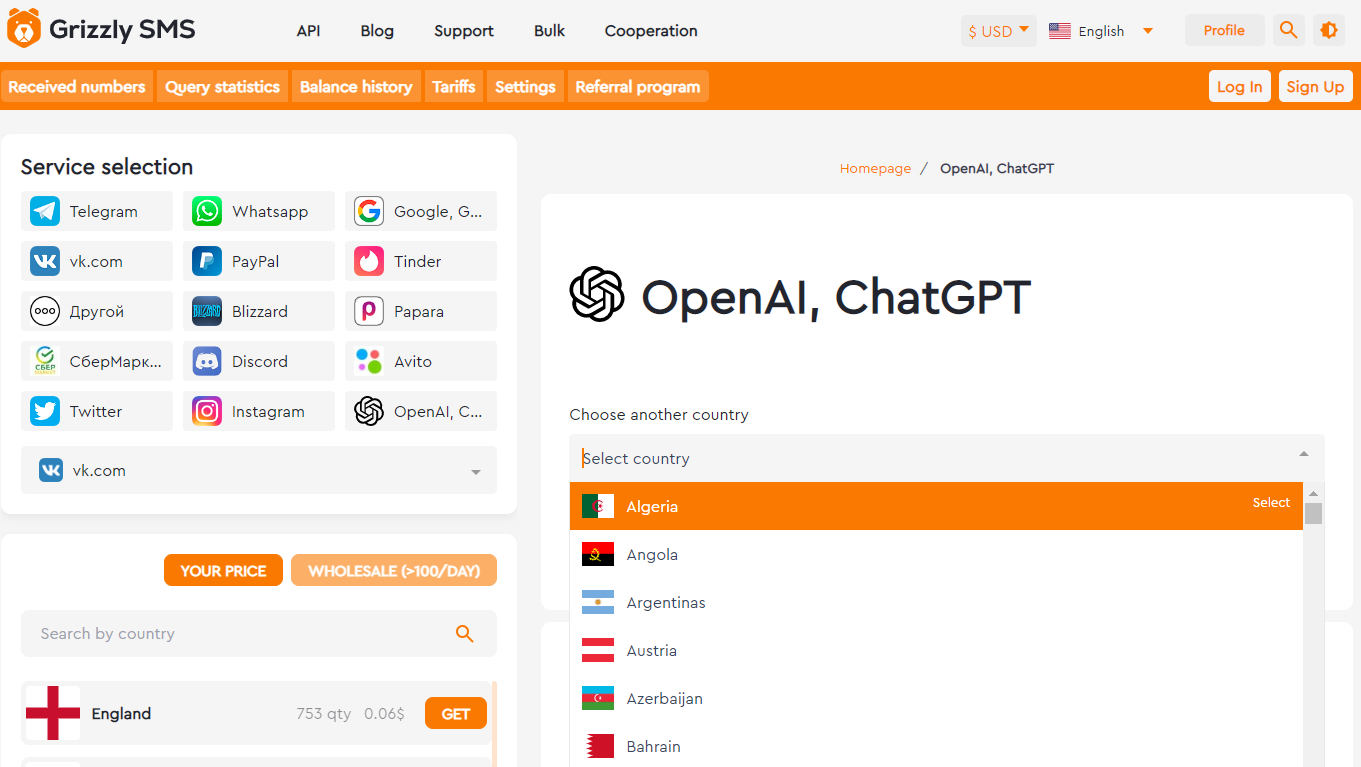
Task: Open the search magnifier icon in header
Action: point(1289,30)
